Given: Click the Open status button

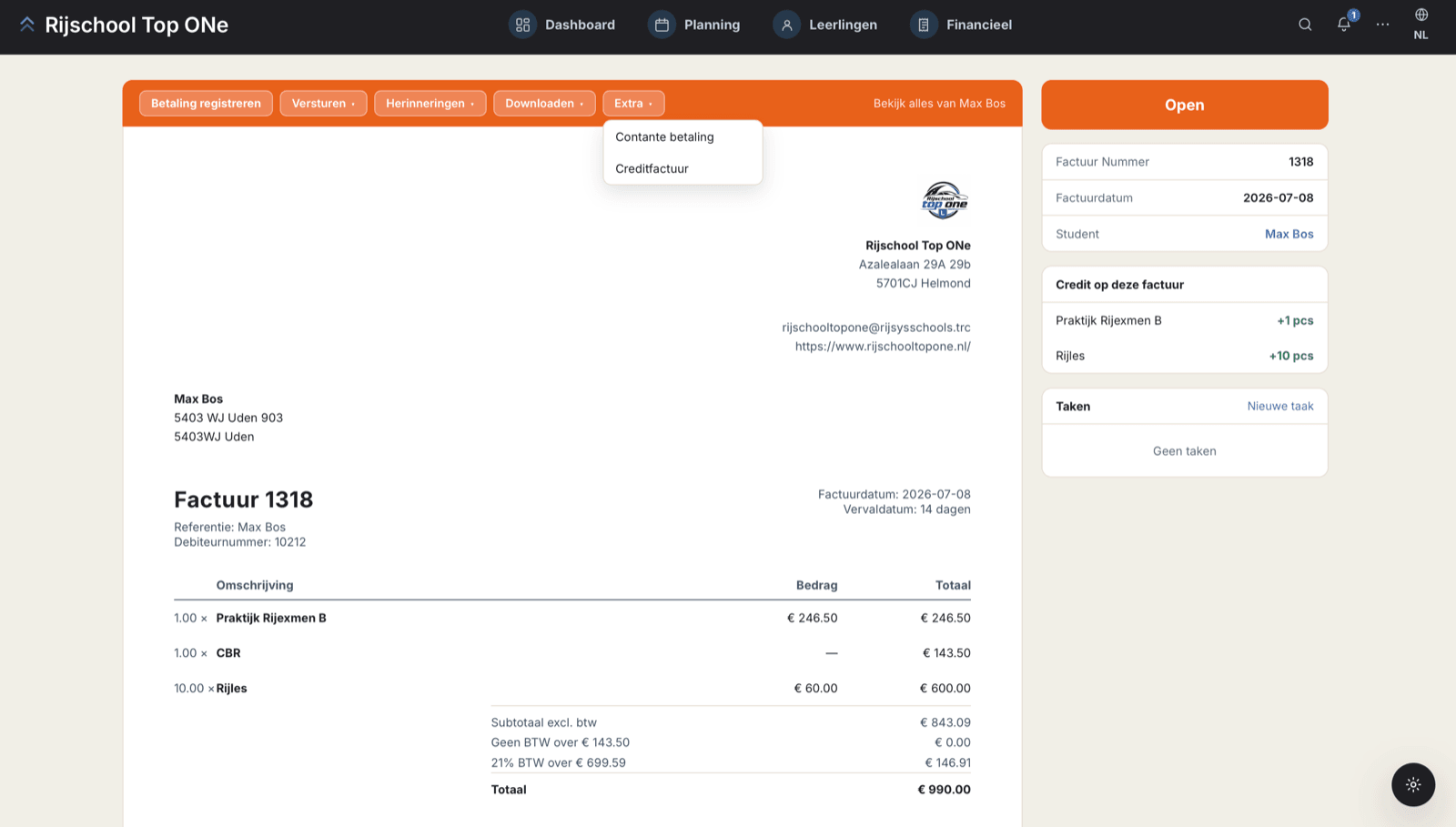Looking at the screenshot, I should 1184,105.
